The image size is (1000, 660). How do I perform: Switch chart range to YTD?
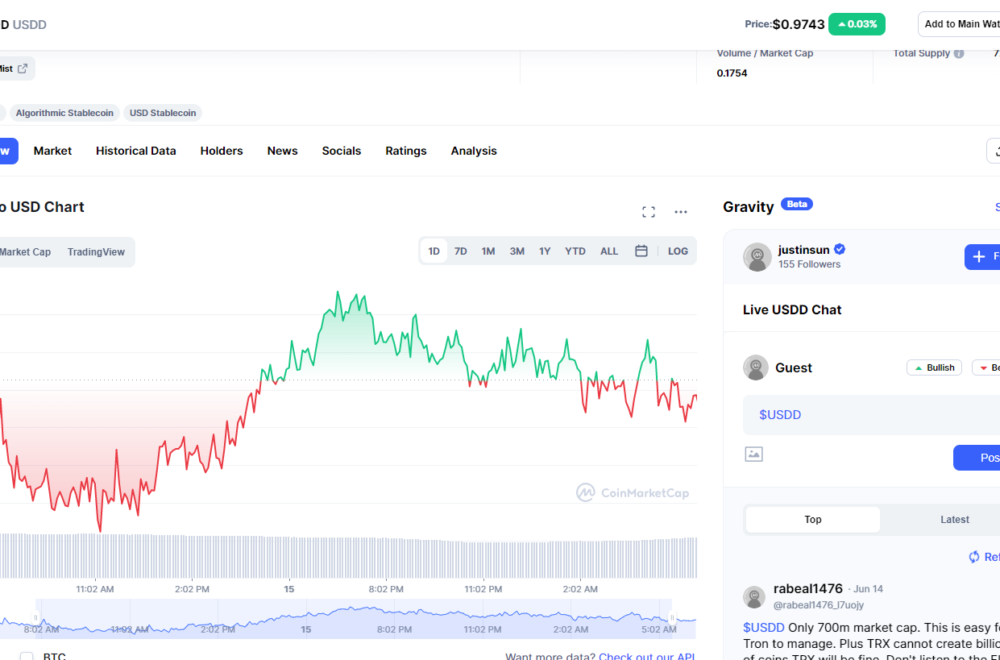click(x=575, y=251)
